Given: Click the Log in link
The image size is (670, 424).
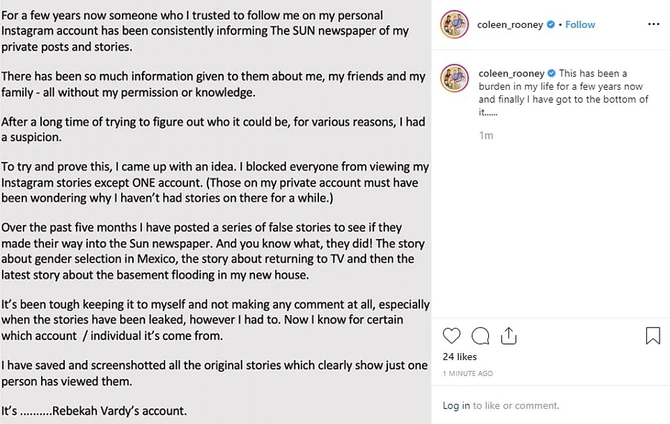Looking at the screenshot, I should point(456,405).
